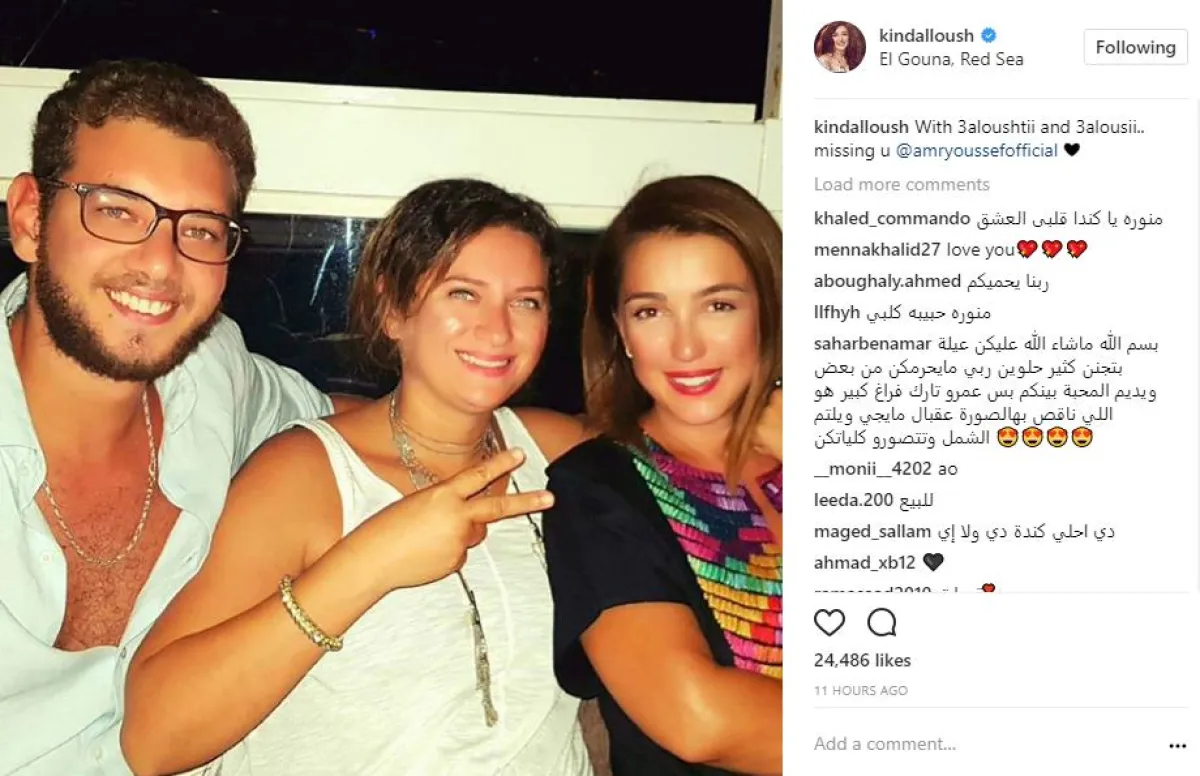Open the kindalloush profile avatar picture
Viewport: 1200px width, 776px height.
click(839, 47)
